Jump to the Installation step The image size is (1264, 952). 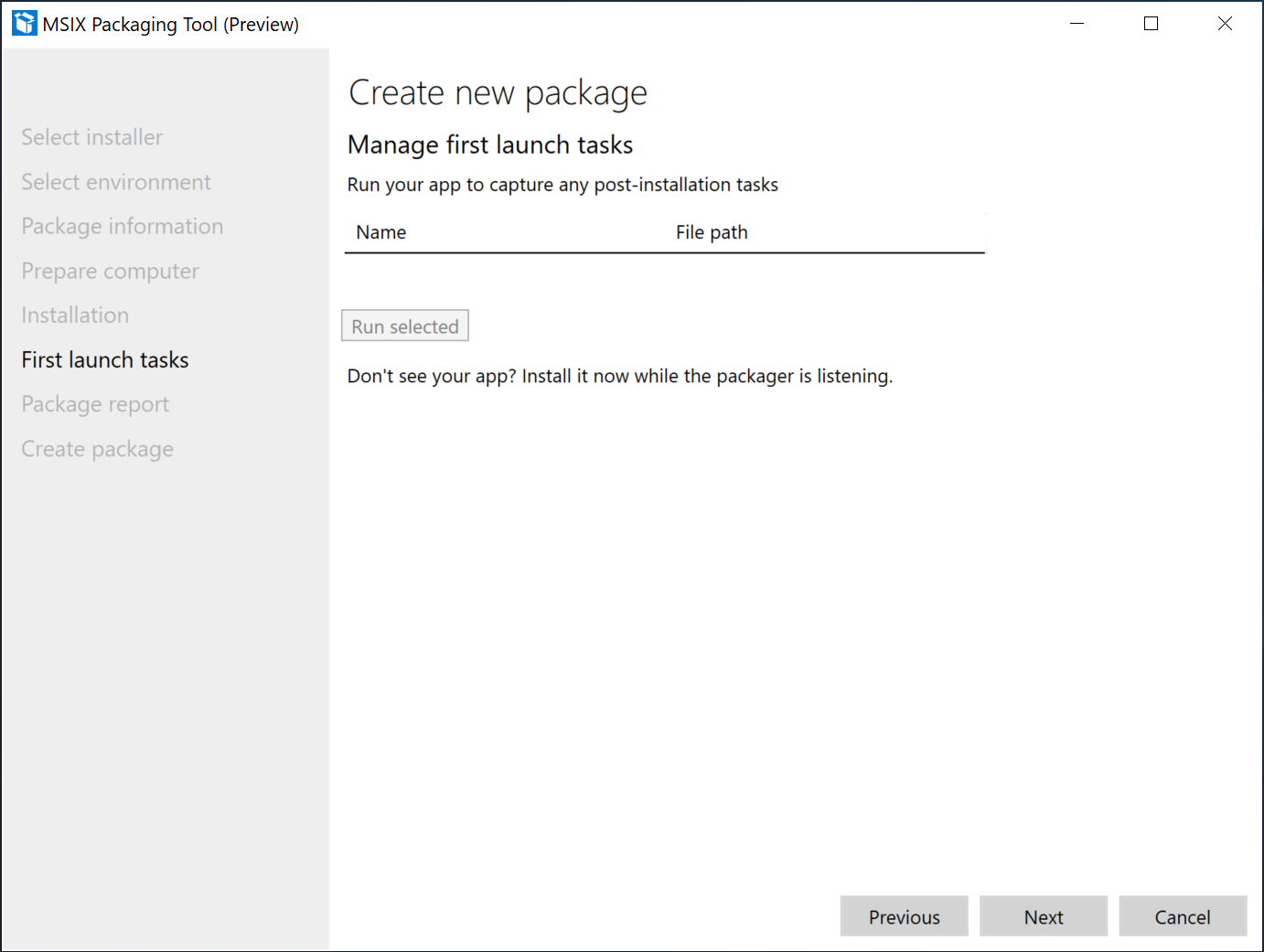(75, 316)
